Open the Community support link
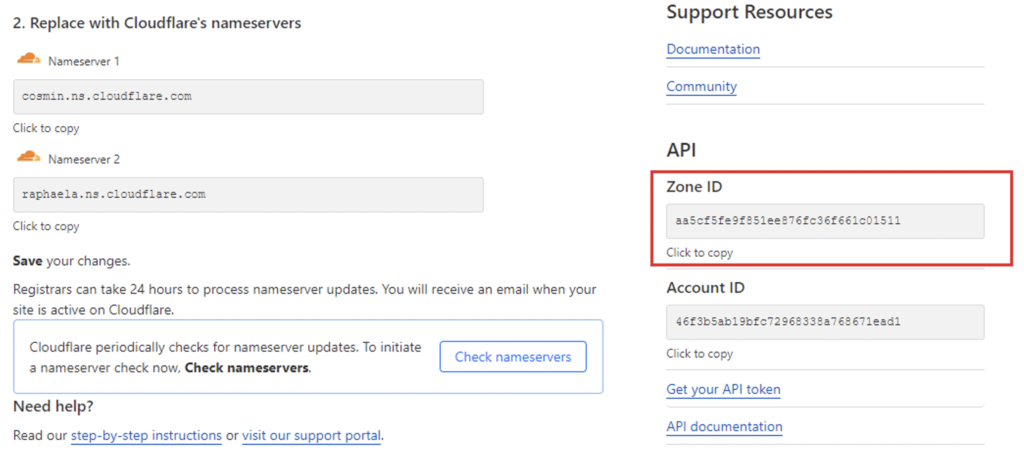Screen dimensions: 1024x466 (701, 87)
